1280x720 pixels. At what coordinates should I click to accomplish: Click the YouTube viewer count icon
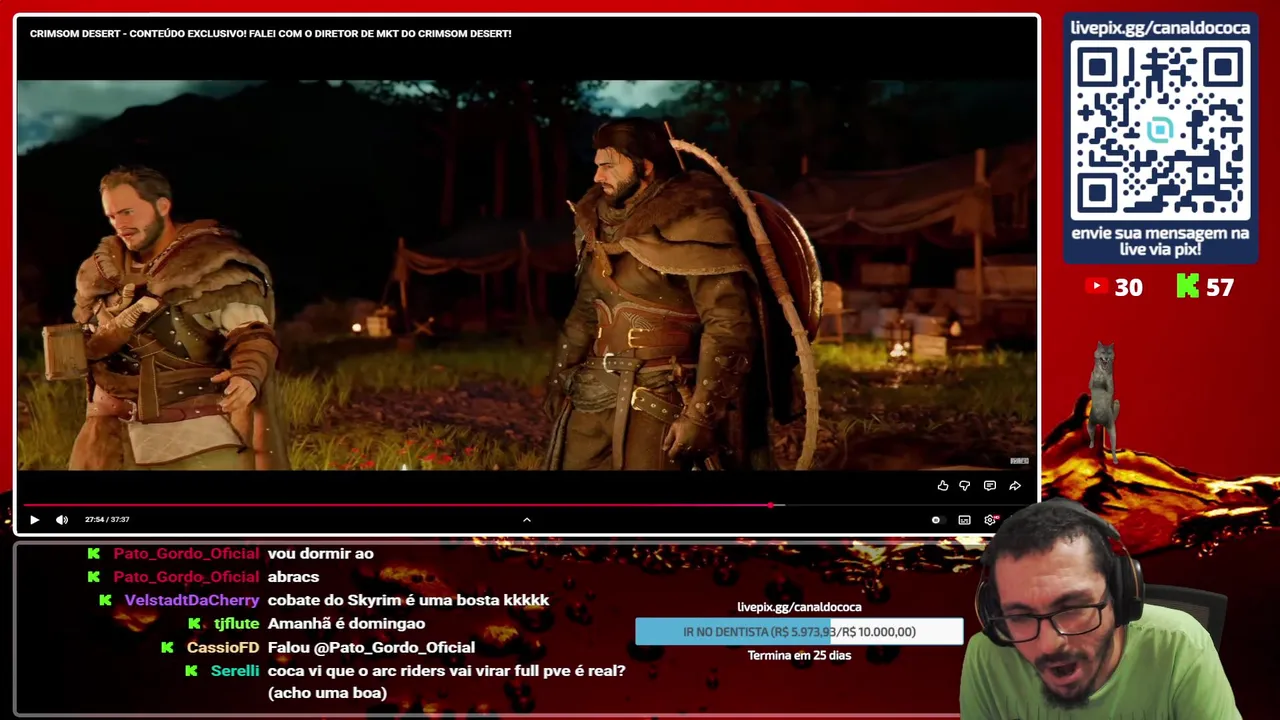[x=1096, y=287]
